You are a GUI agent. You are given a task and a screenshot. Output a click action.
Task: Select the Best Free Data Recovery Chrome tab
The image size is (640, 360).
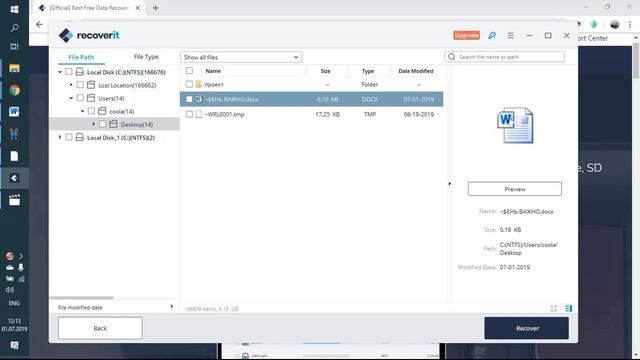point(90,8)
